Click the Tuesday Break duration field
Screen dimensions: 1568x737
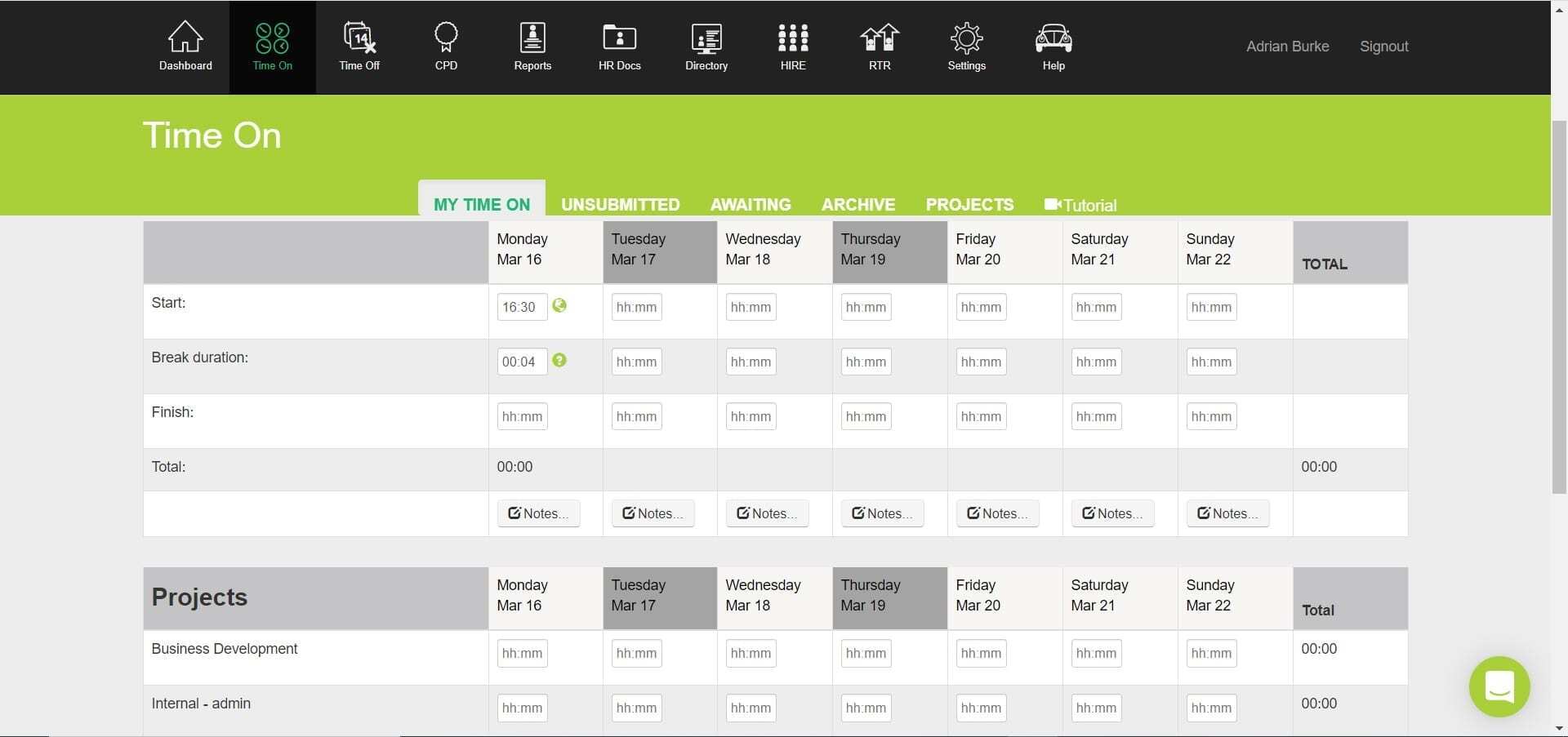click(x=636, y=362)
